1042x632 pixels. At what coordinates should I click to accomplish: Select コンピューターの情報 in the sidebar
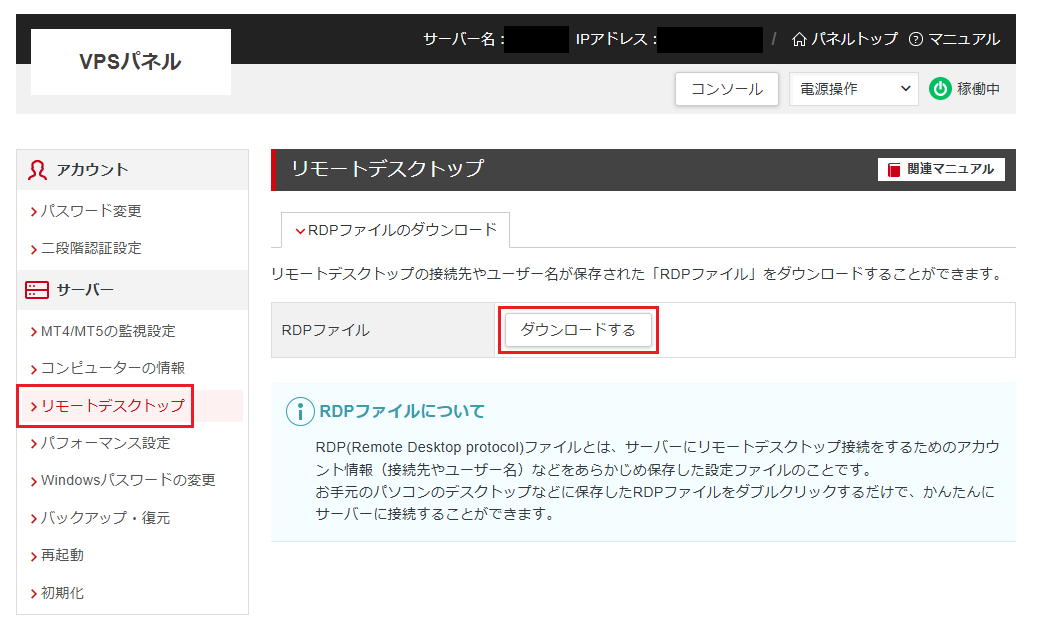pos(112,368)
